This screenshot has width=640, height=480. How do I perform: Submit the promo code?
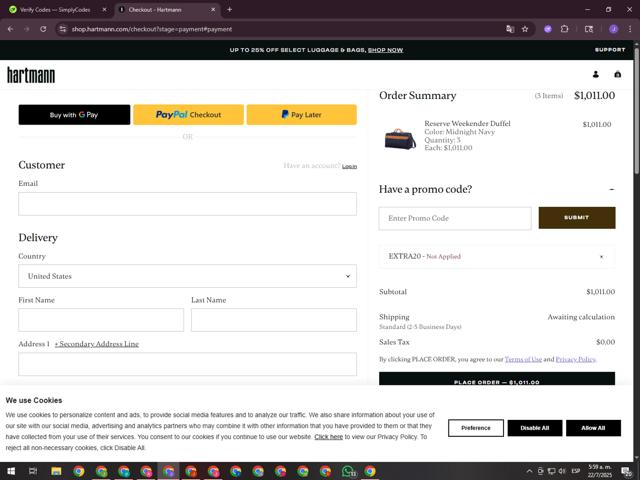pyautogui.click(x=577, y=218)
